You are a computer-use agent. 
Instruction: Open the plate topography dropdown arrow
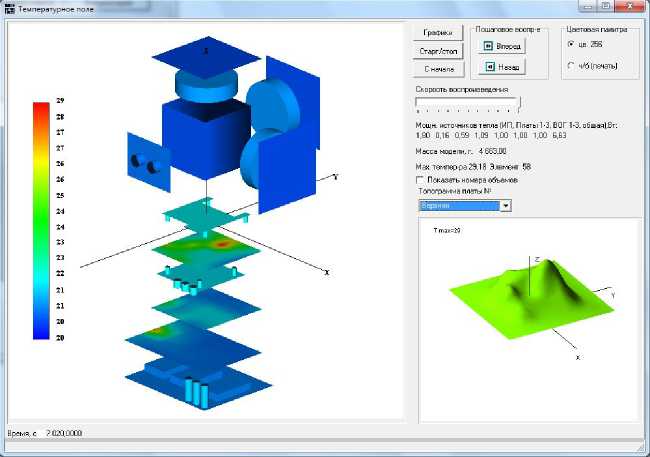[506, 205]
